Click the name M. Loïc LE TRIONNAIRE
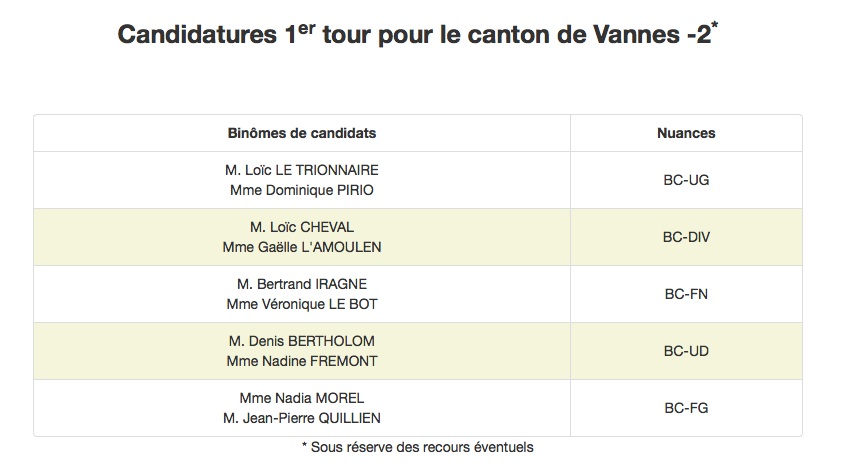 [x=302, y=170]
